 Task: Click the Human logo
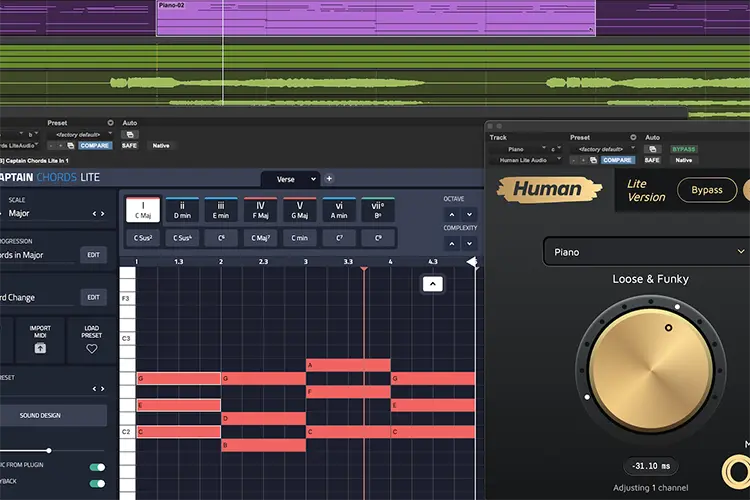(x=549, y=189)
